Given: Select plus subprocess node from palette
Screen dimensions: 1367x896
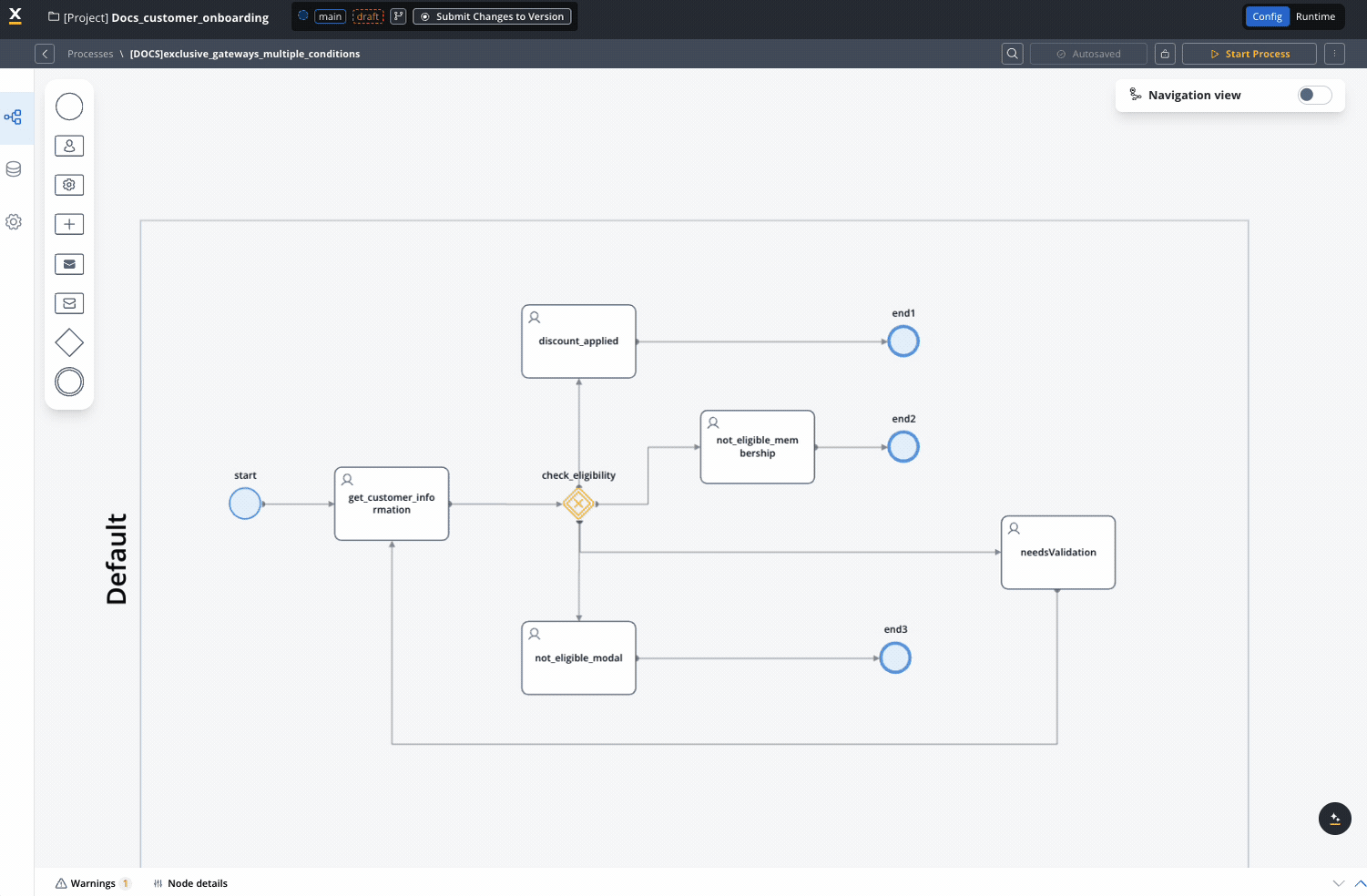Looking at the screenshot, I should 69,224.
